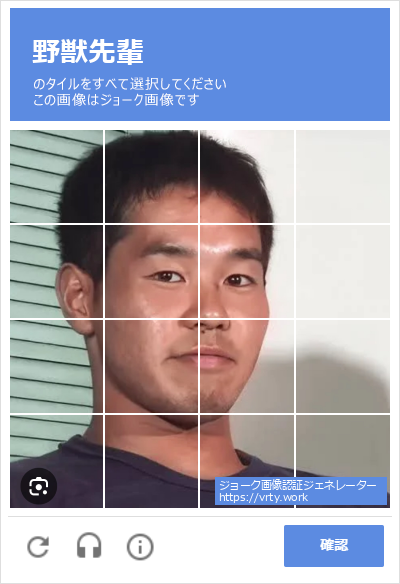
Task: Pick the tile showing top of hair and left forehead
Action: tap(152, 177)
